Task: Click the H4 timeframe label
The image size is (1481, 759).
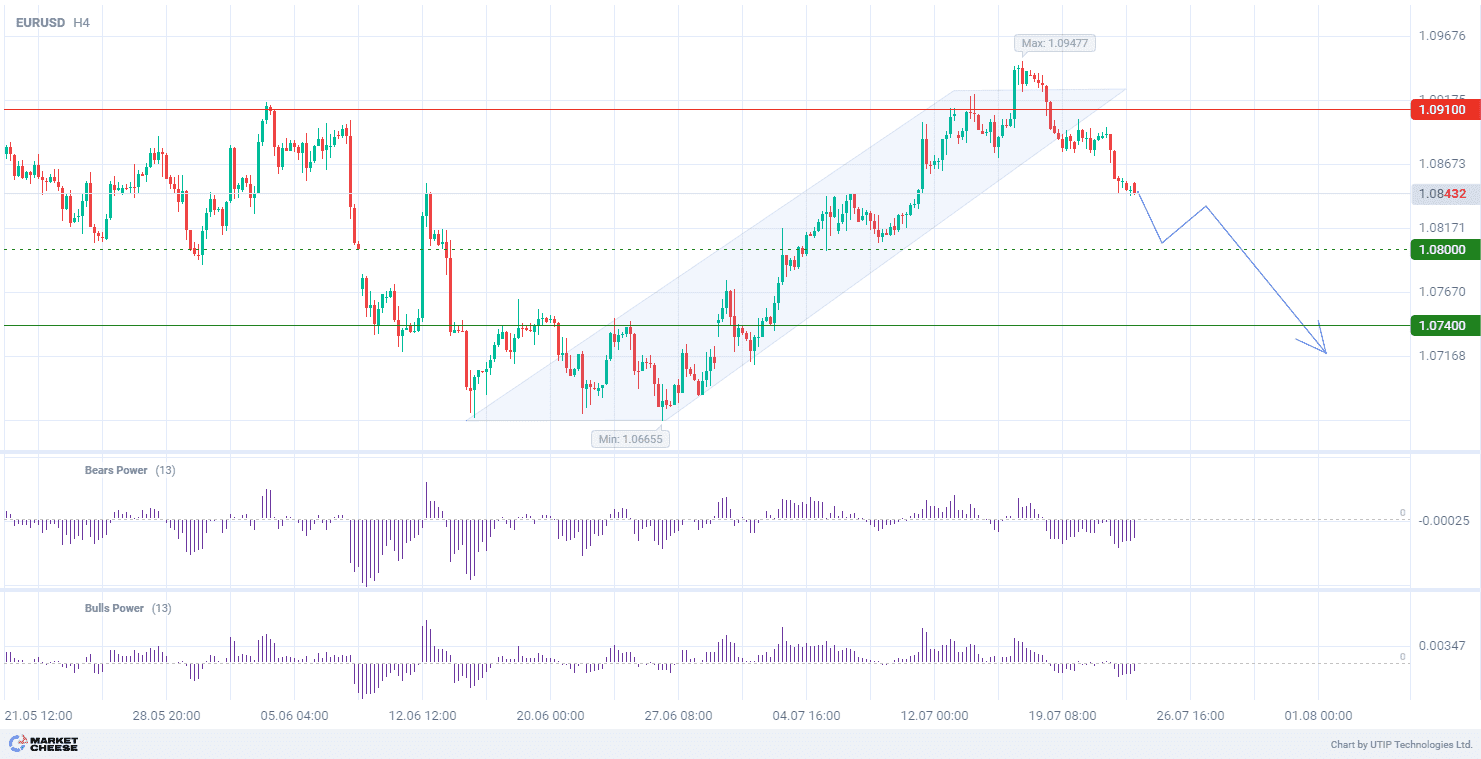Action: (81, 22)
